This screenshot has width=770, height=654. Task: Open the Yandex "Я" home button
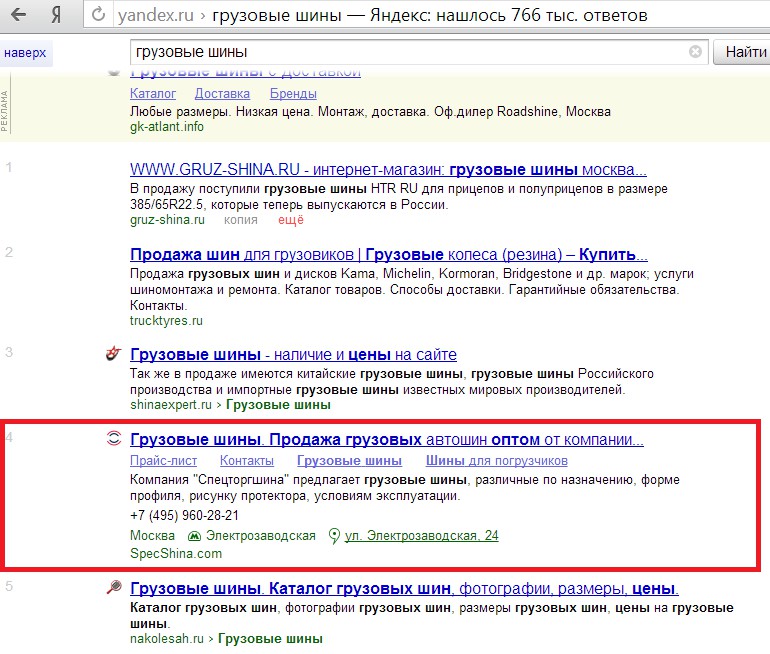point(56,15)
